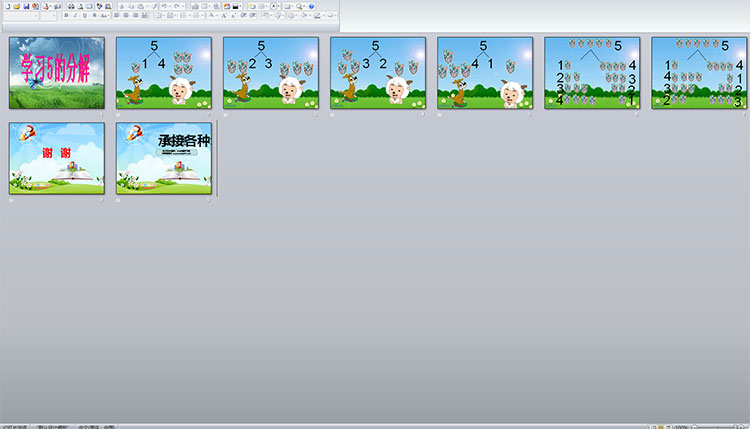Select the seventh slide with shuffled number pairs
The height and width of the screenshot is (429, 750).
699,73
